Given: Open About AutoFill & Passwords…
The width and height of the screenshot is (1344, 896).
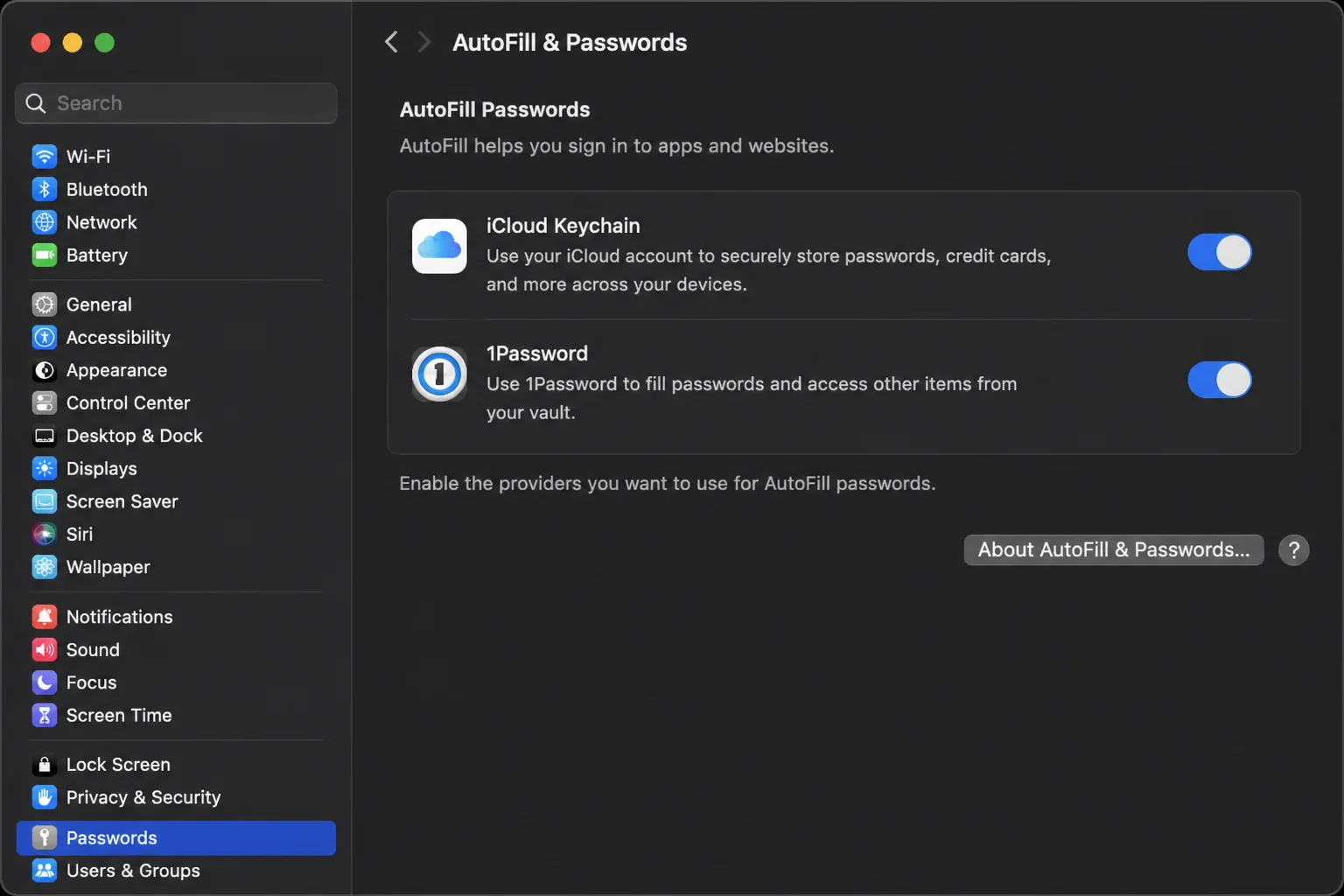Looking at the screenshot, I should 1114,549.
